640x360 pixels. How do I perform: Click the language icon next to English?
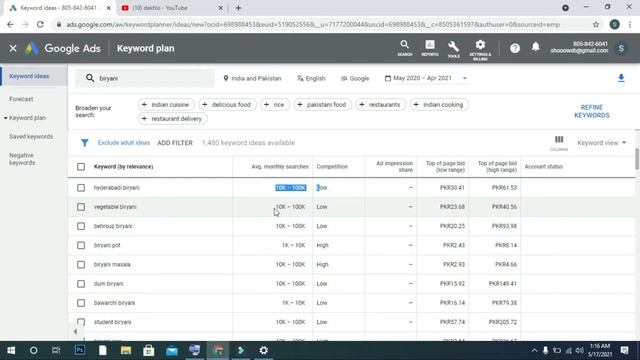[300, 78]
